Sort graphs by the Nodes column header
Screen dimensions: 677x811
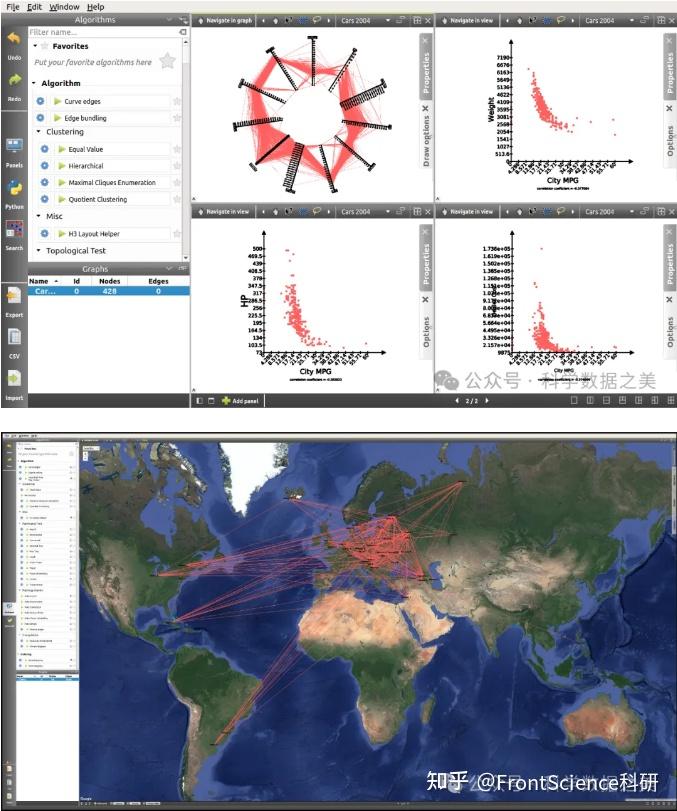[x=110, y=281]
